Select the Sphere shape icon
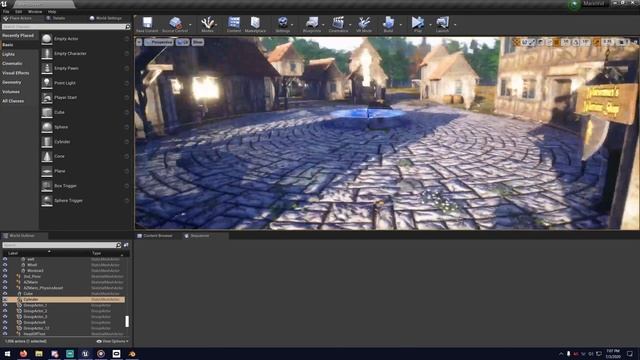 tap(47, 127)
